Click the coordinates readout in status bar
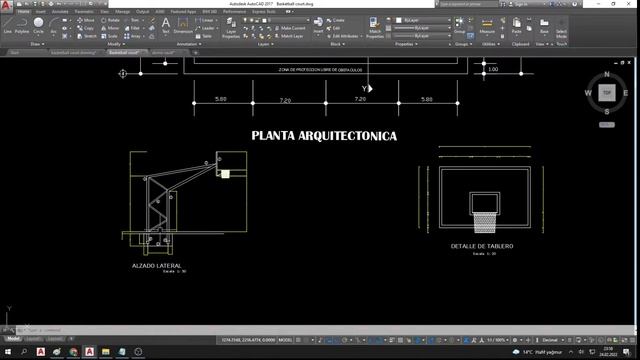640x360 pixels. tap(249, 340)
